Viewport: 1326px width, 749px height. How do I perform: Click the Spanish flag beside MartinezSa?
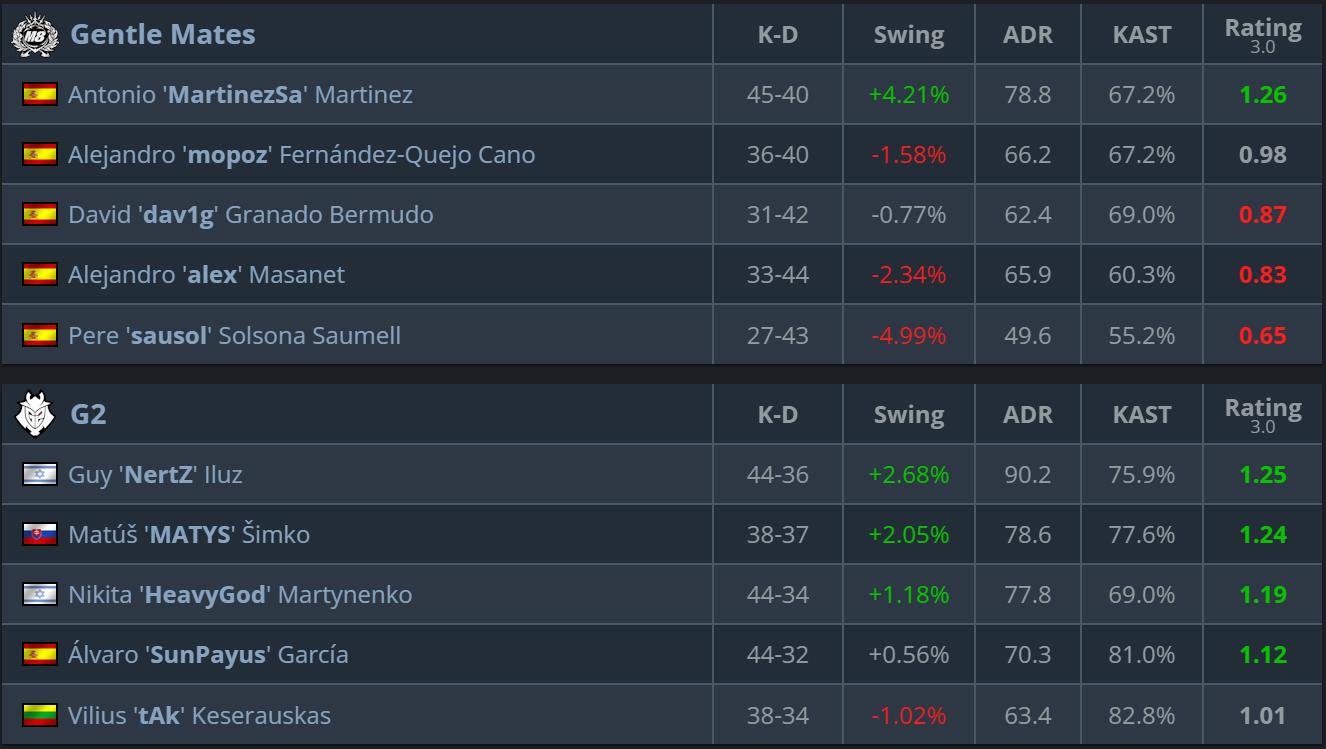40,95
